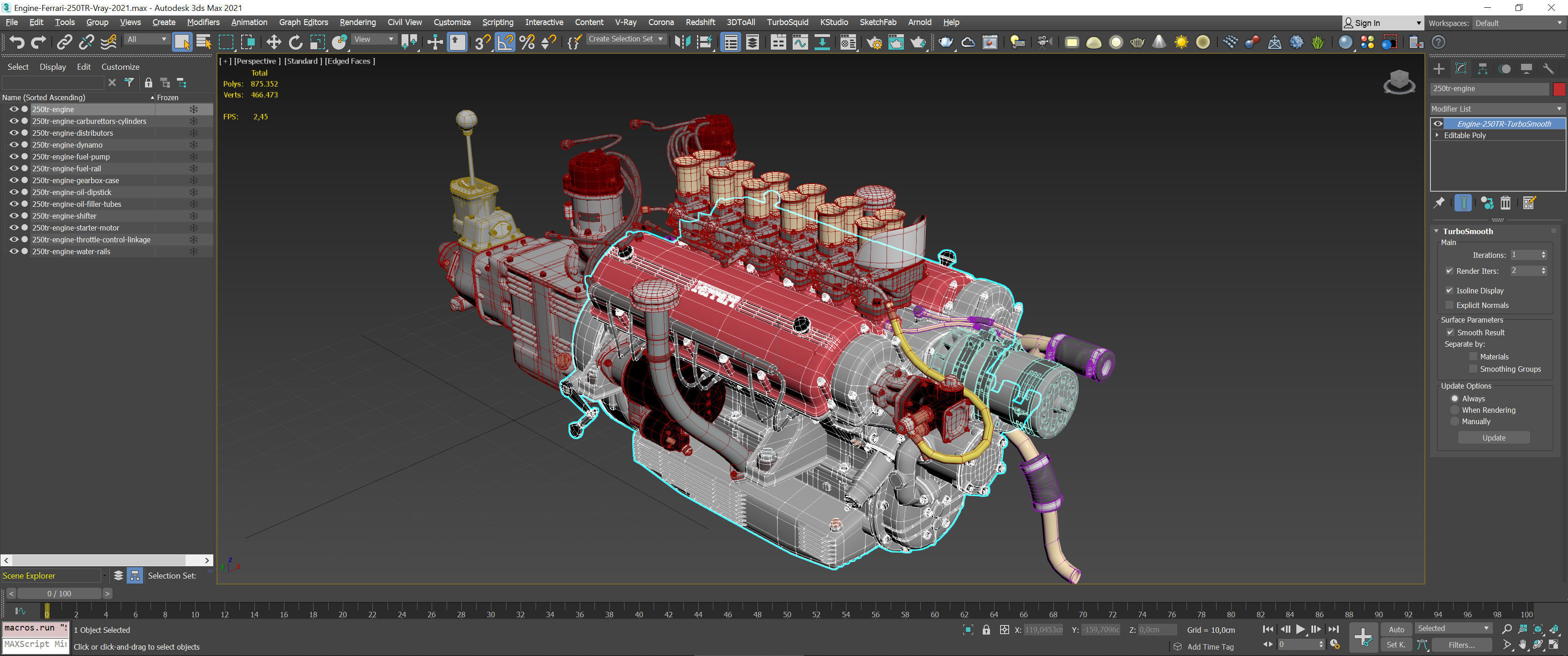Viewport: 1568px width, 656px height.
Task: Open the Rendering menu
Action: click(357, 22)
